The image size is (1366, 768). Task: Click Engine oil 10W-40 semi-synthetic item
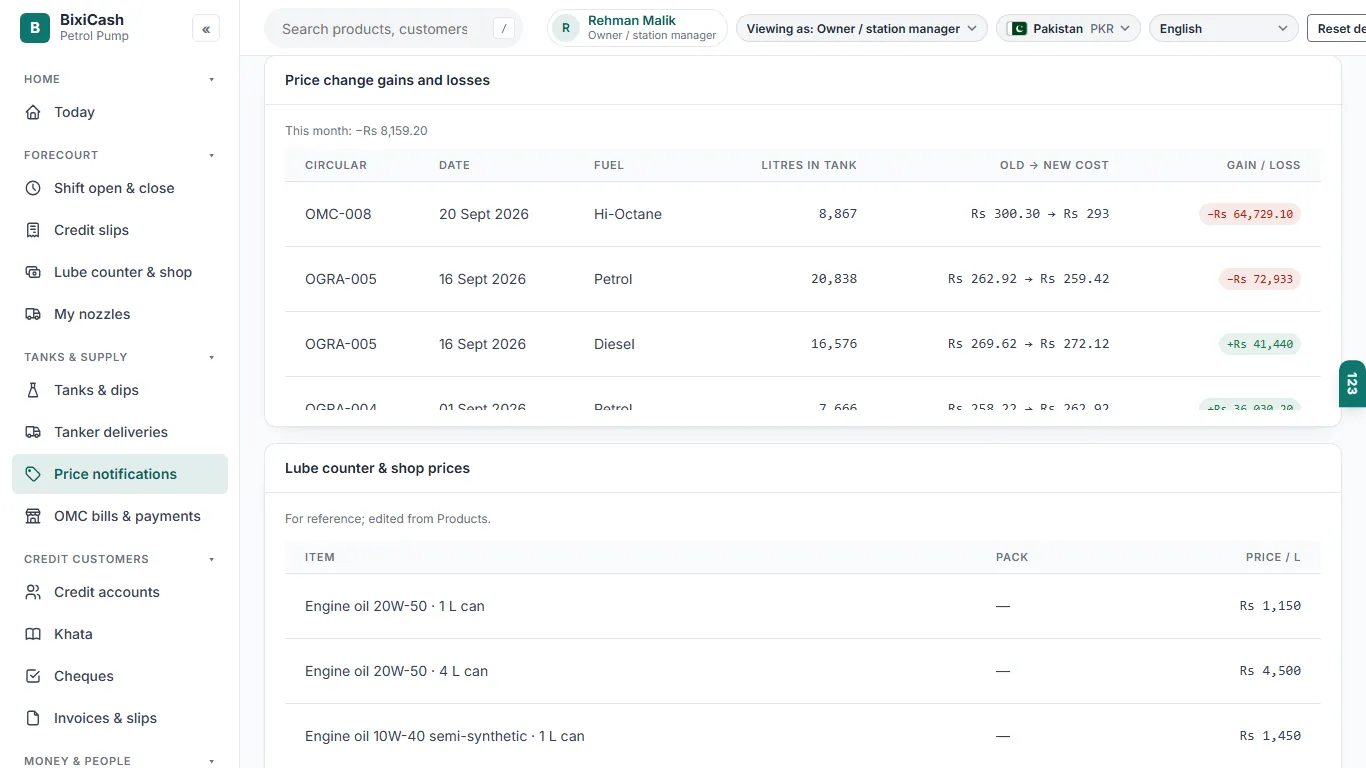tap(445, 736)
